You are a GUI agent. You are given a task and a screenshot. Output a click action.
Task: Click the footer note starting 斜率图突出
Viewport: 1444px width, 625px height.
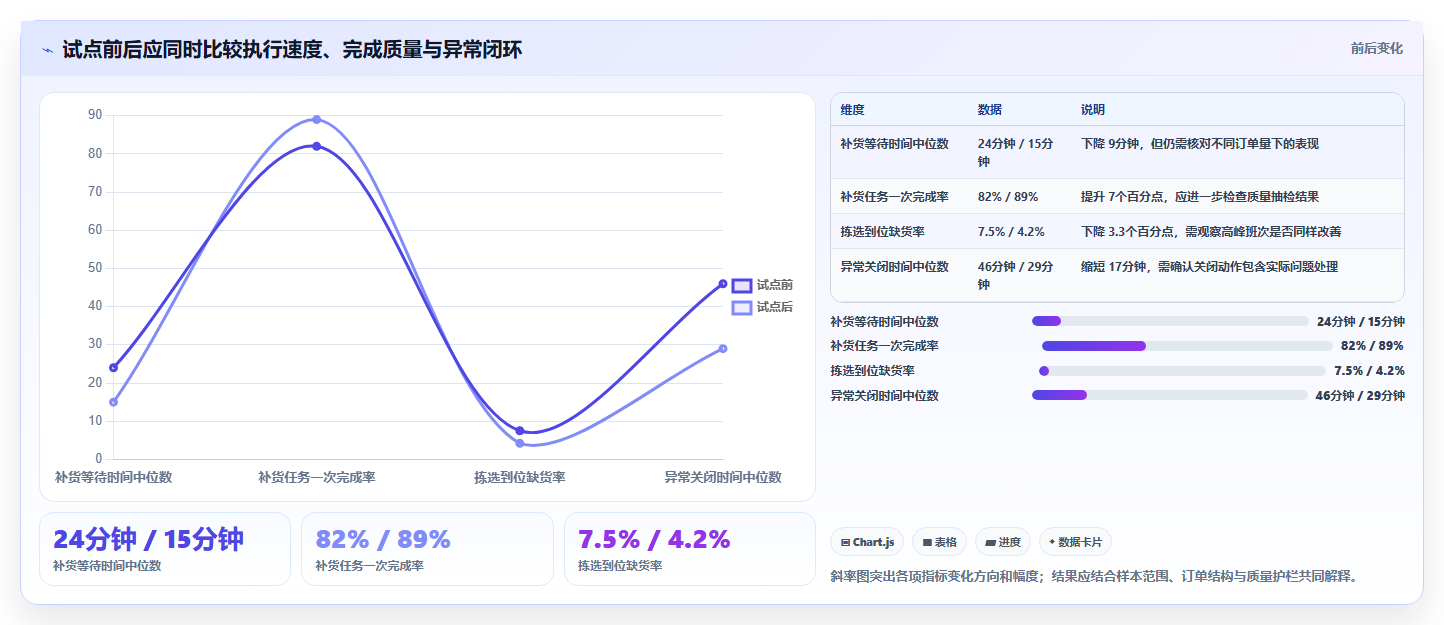click(1097, 577)
